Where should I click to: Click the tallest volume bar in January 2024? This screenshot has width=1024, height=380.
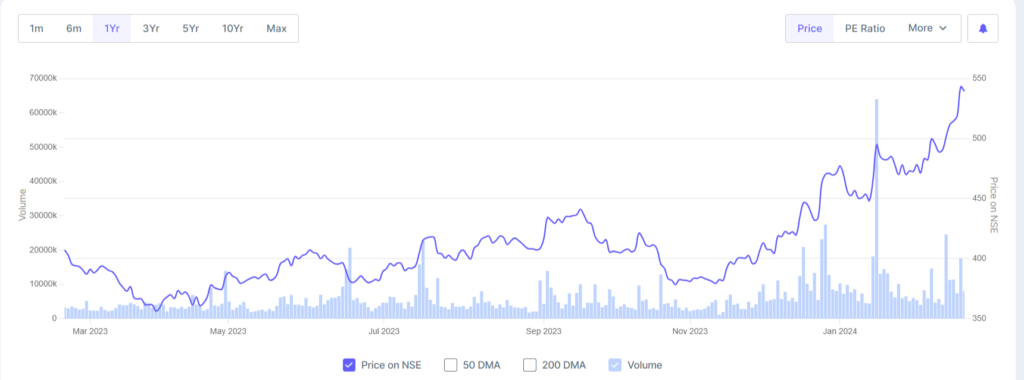pyautogui.click(x=876, y=208)
